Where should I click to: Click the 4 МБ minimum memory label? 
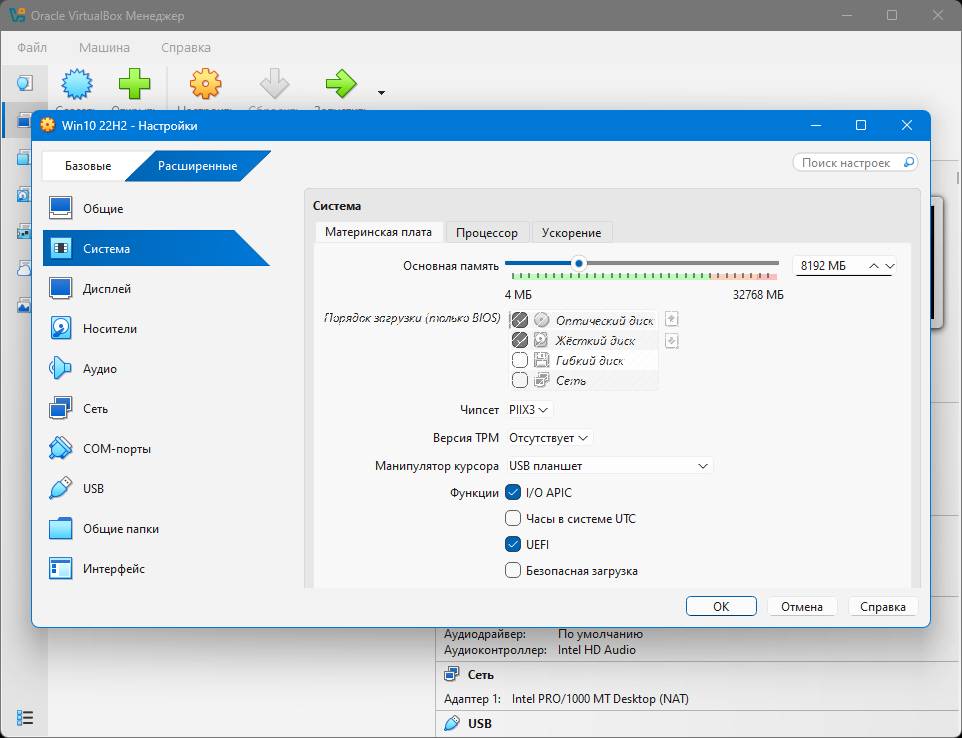click(518, 295)
